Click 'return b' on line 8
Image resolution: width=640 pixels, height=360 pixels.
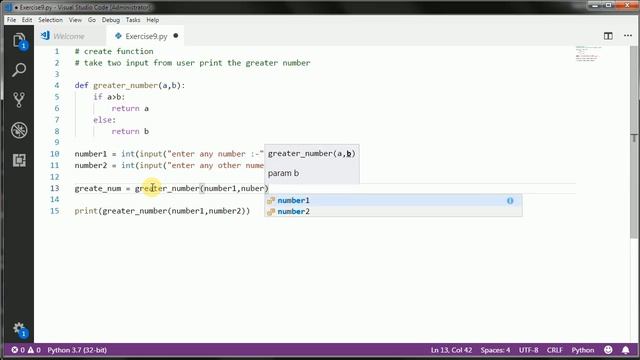[x=130, y=131]
